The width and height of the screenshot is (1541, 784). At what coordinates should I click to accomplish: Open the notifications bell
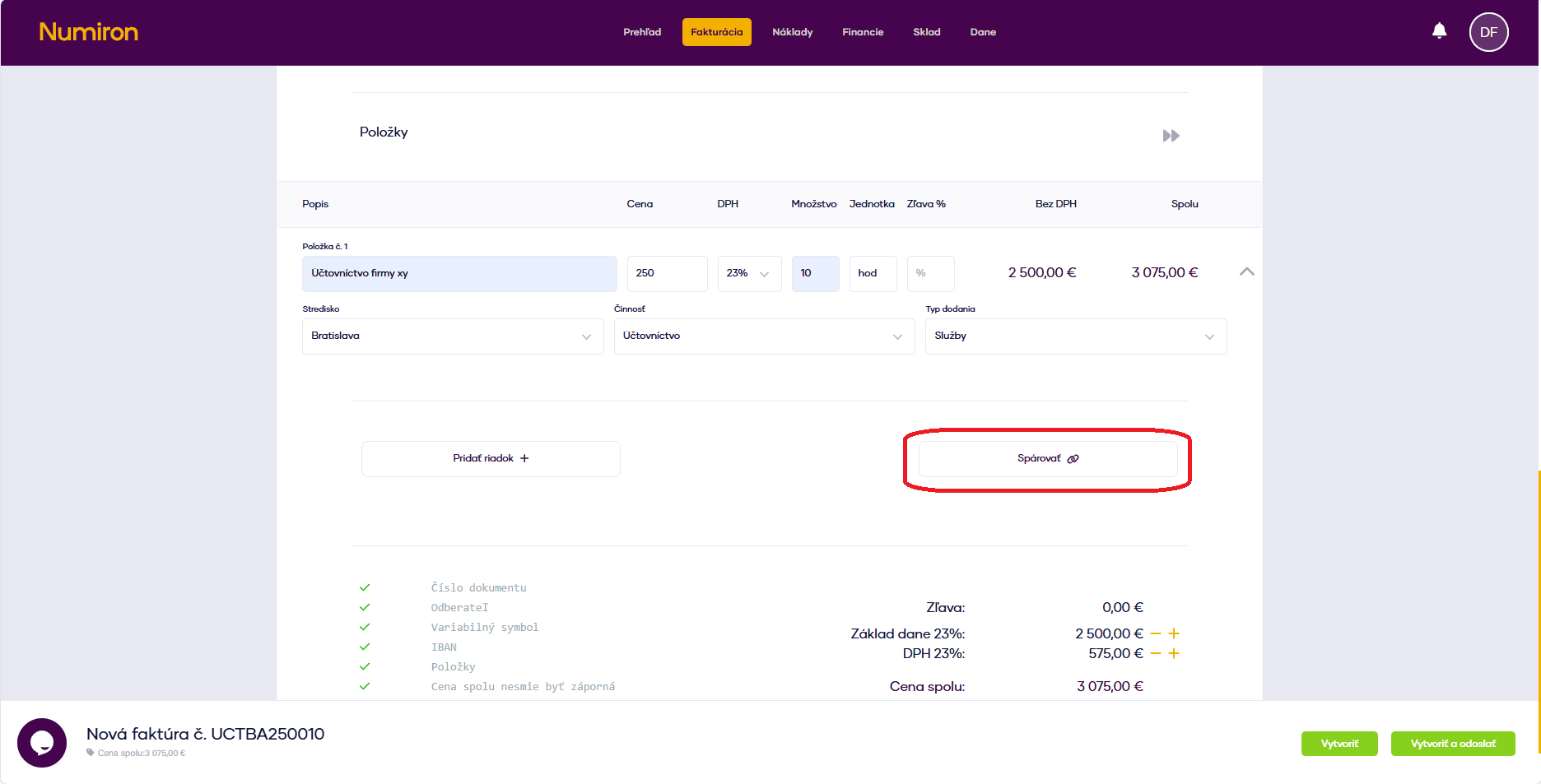click(x=1439, y=31)
